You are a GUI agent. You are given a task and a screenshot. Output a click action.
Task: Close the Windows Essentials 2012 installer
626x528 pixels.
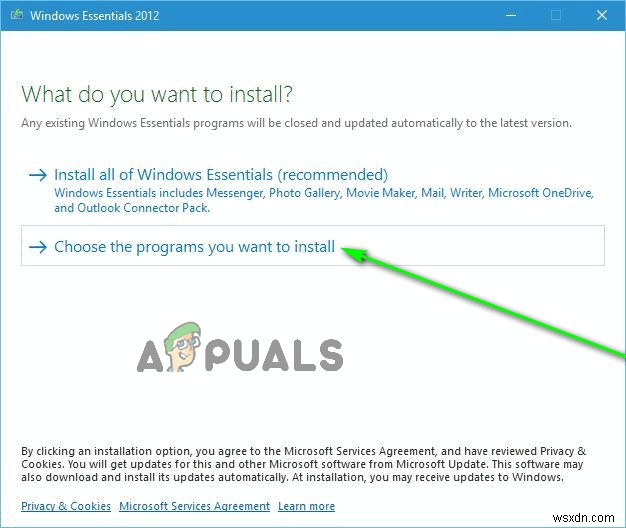tap(602, 15)
